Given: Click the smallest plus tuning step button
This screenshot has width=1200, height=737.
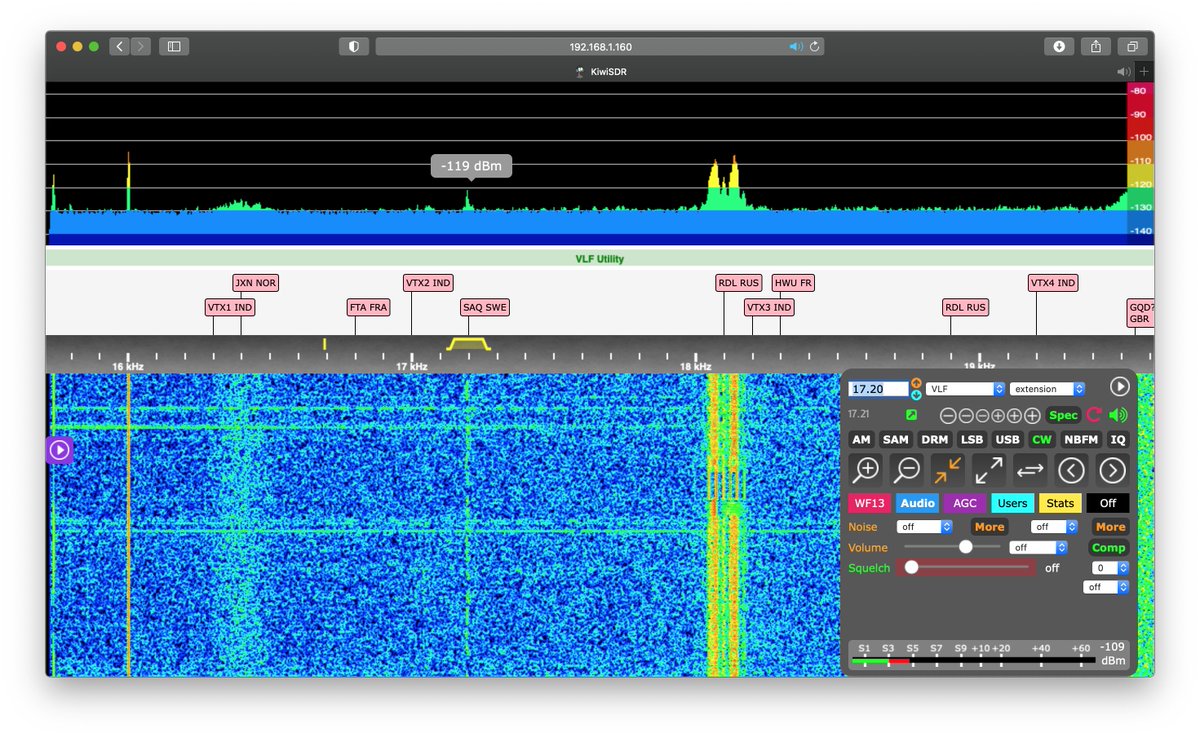Looking at the screenshot, I should coord(999,415).
